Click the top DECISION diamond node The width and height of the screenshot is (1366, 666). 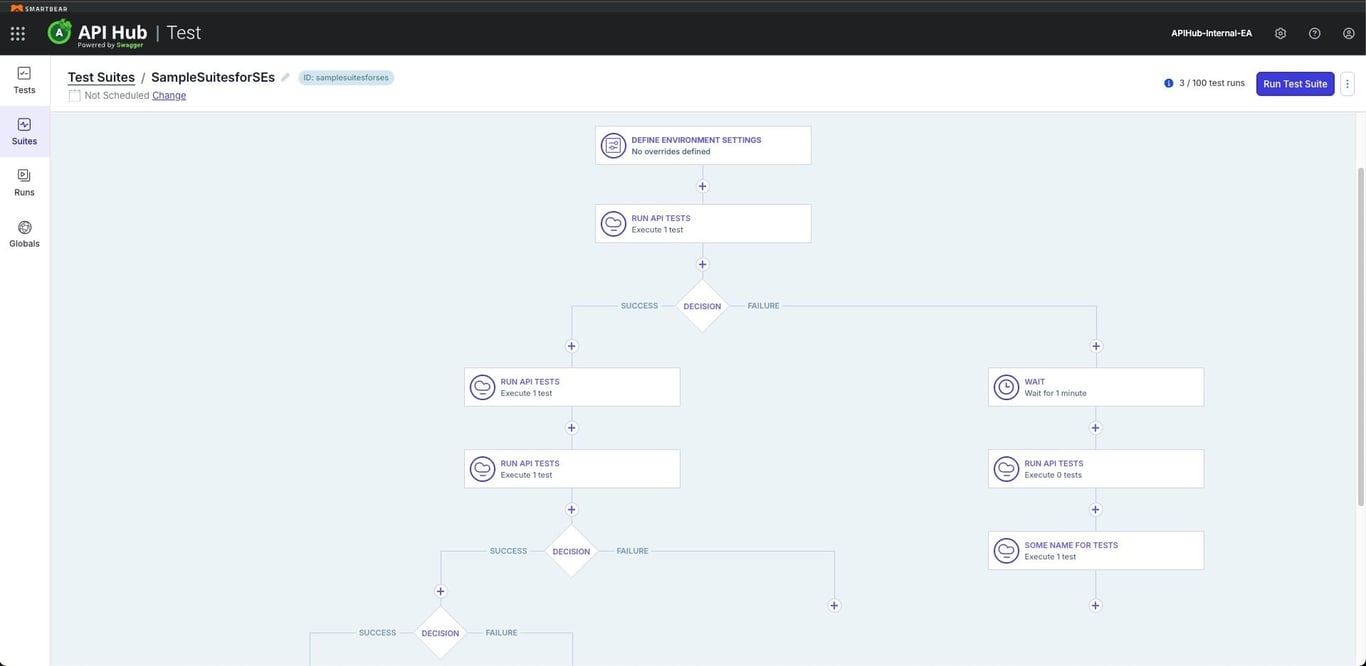coord(702,306)
